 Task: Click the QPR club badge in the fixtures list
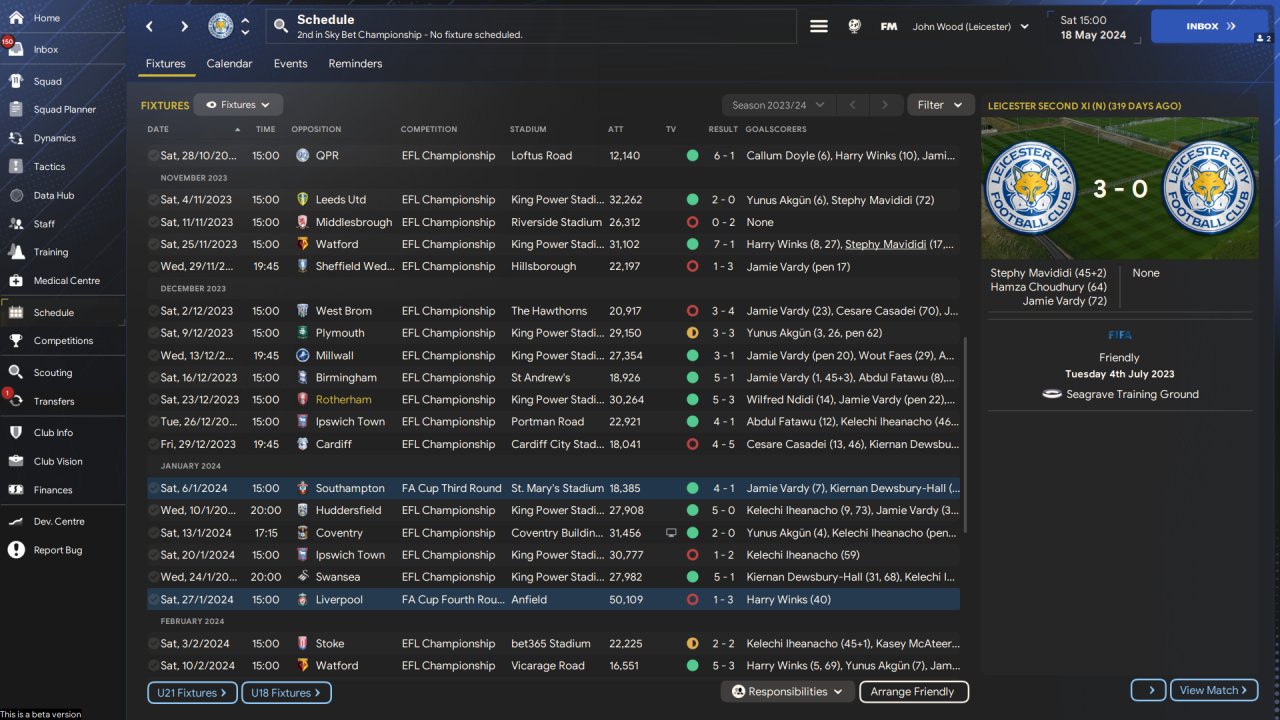coord(303,156)
